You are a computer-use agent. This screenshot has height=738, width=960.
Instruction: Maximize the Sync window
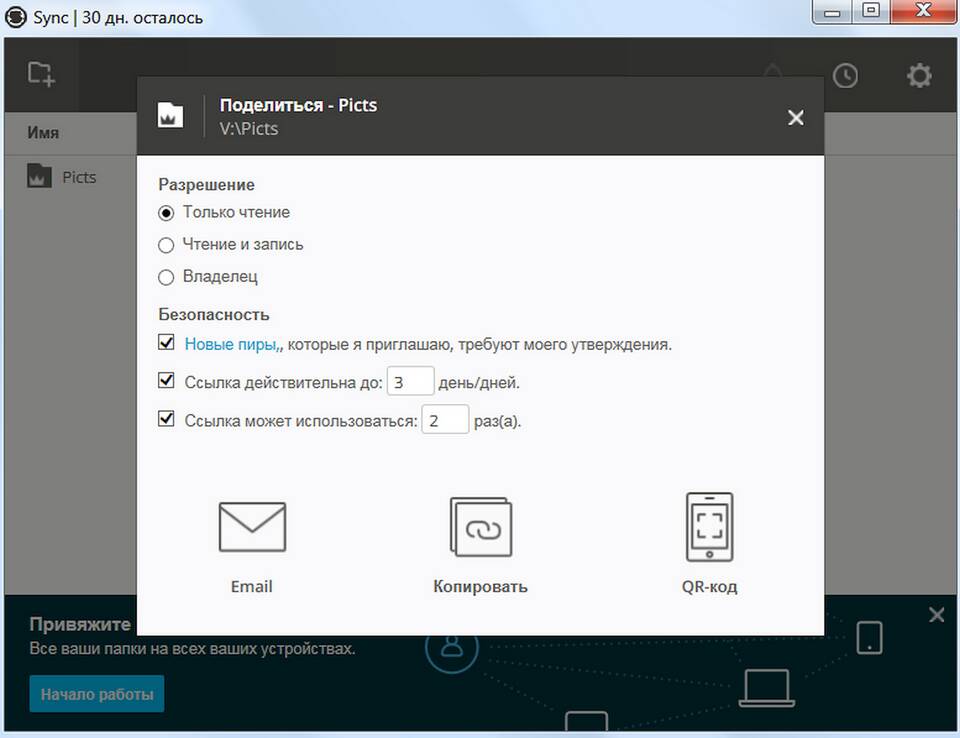(x=871, y=11)
